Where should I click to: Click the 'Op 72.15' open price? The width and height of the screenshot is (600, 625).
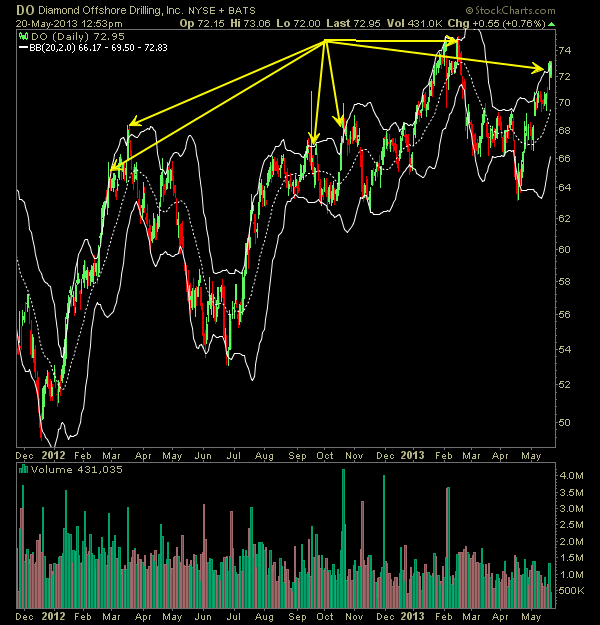[x=203, y=24]
